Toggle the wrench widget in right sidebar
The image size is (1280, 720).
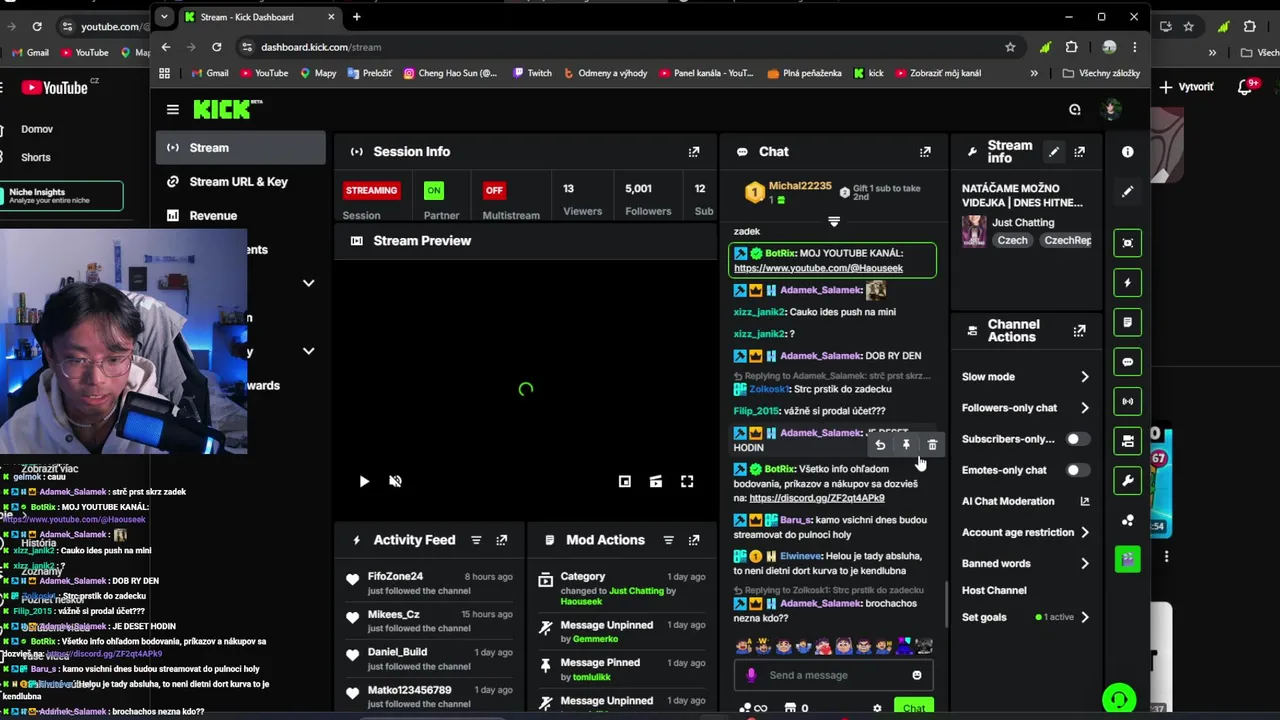point(1127,481)
